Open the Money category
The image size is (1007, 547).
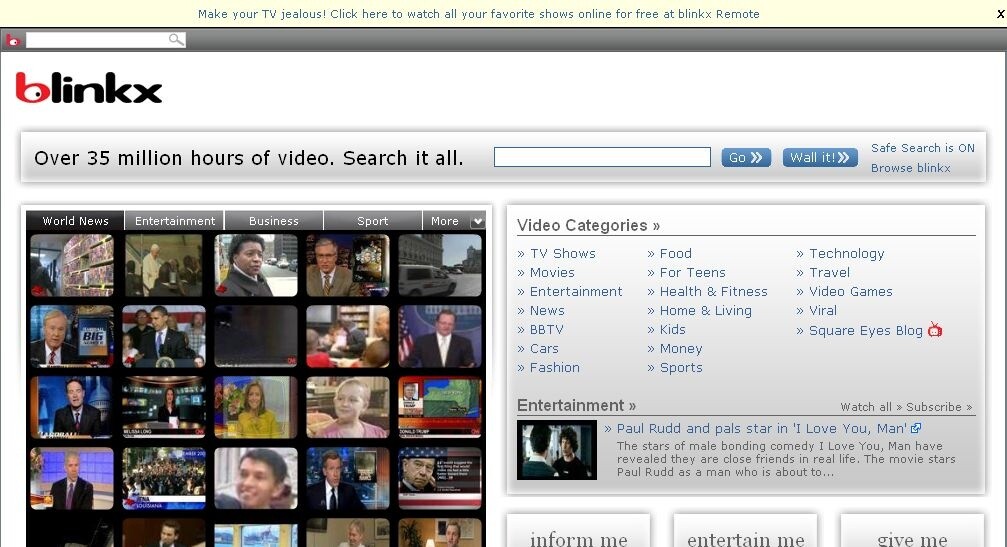coord(681,349)
